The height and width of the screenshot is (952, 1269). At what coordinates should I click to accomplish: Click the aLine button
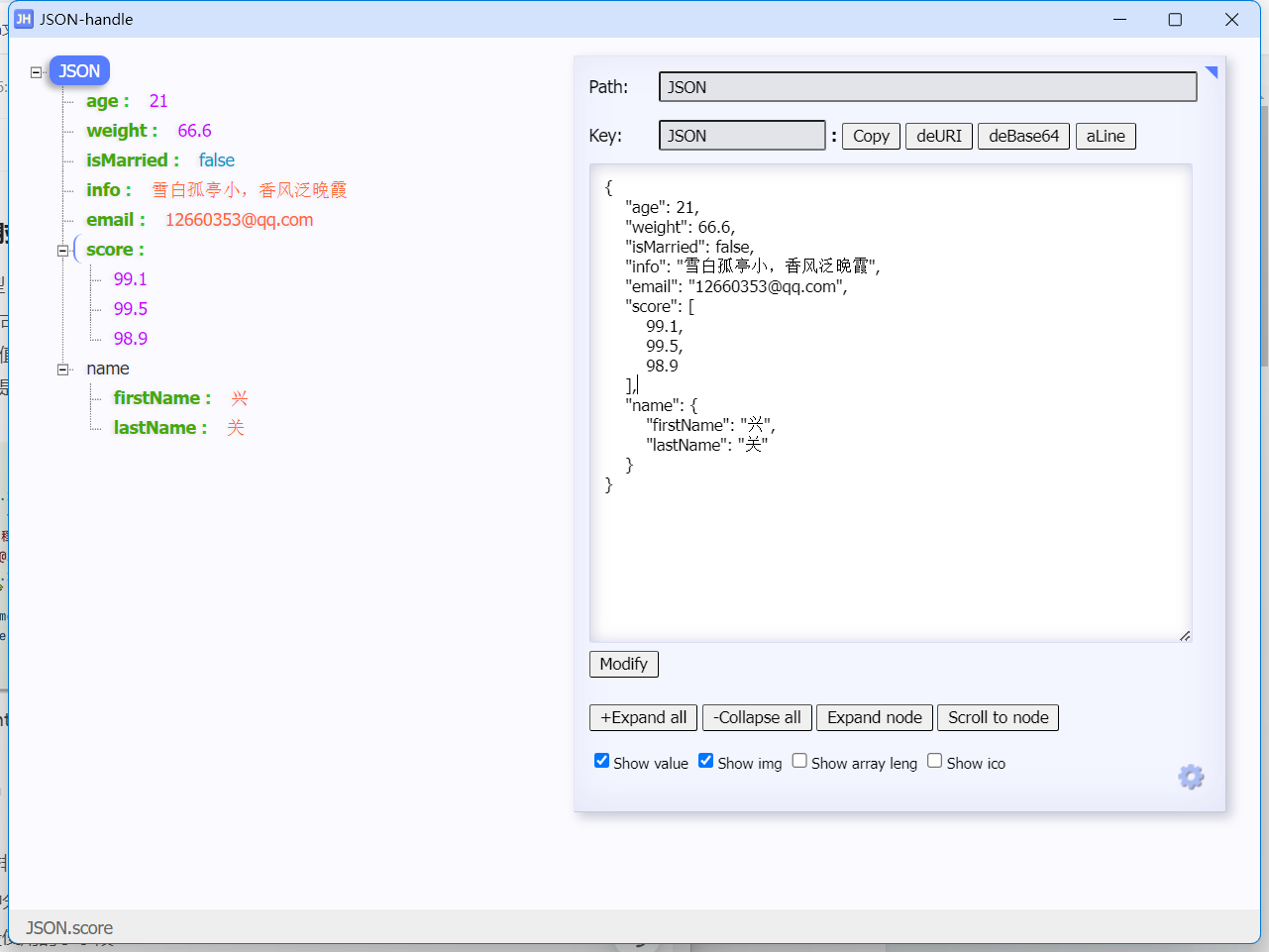point(1106,136)
